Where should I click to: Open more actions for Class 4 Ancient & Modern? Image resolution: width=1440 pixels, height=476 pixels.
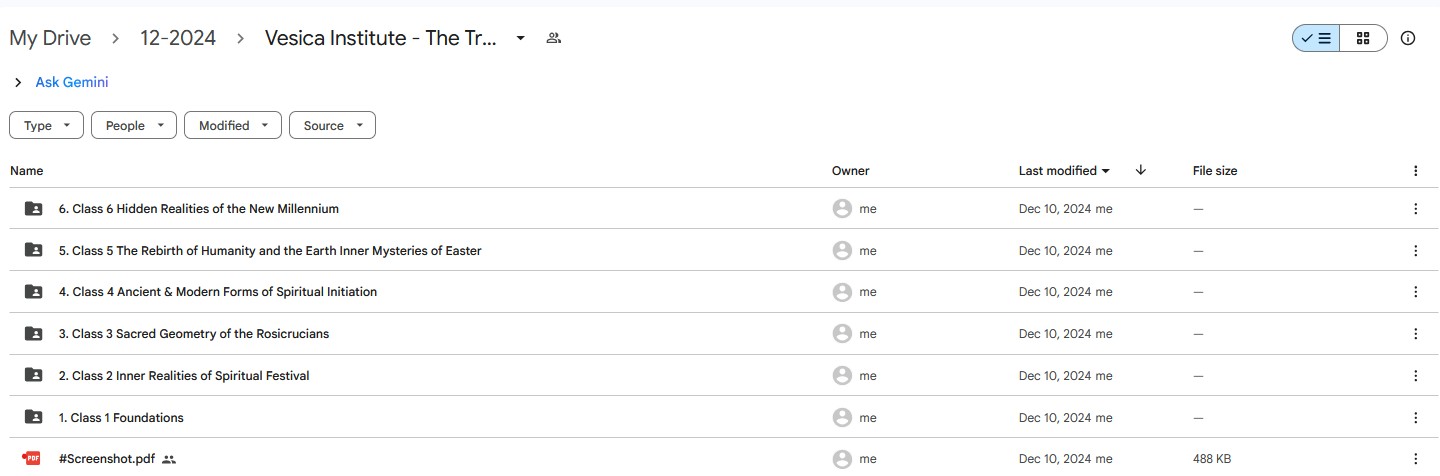tap(1415, 292)
